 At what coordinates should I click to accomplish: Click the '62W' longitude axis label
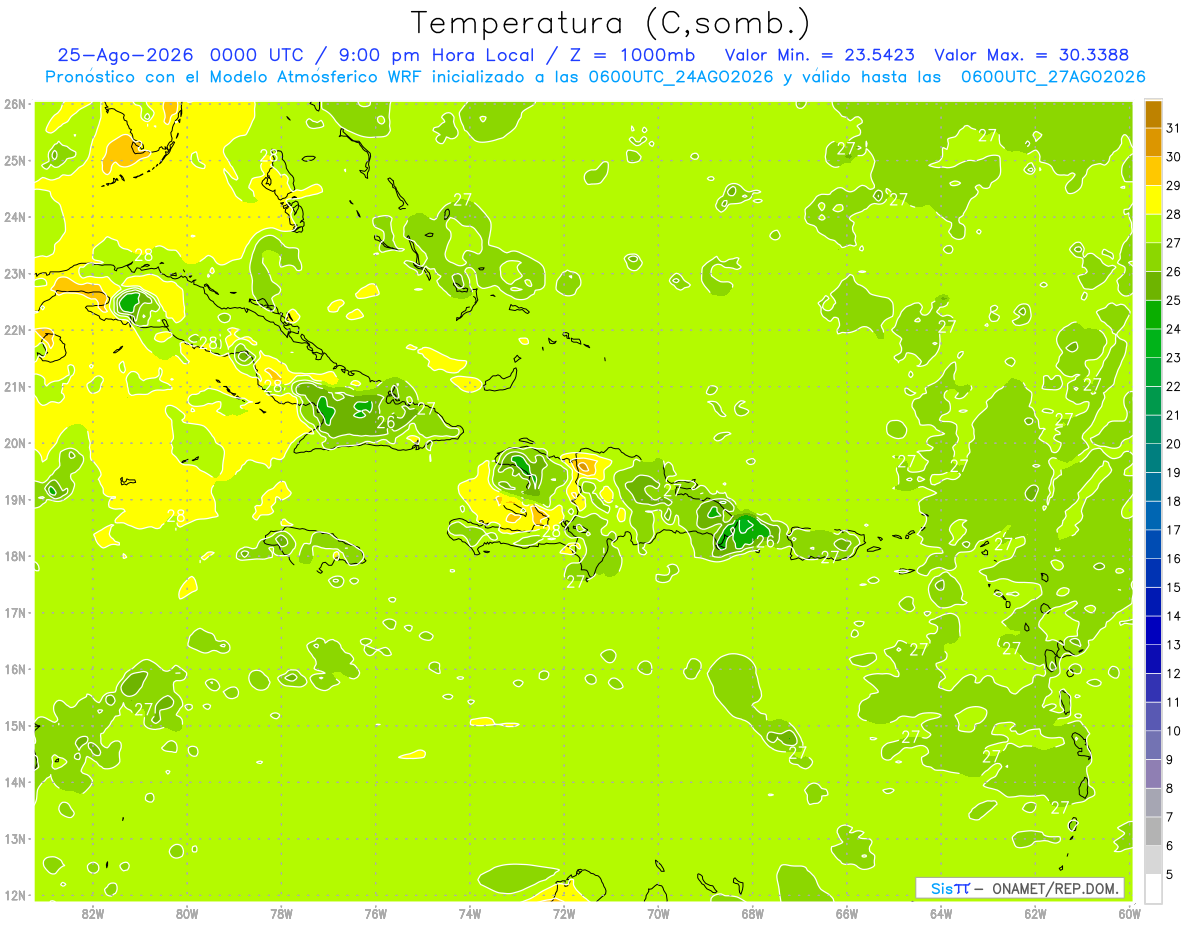[1035, 913]
